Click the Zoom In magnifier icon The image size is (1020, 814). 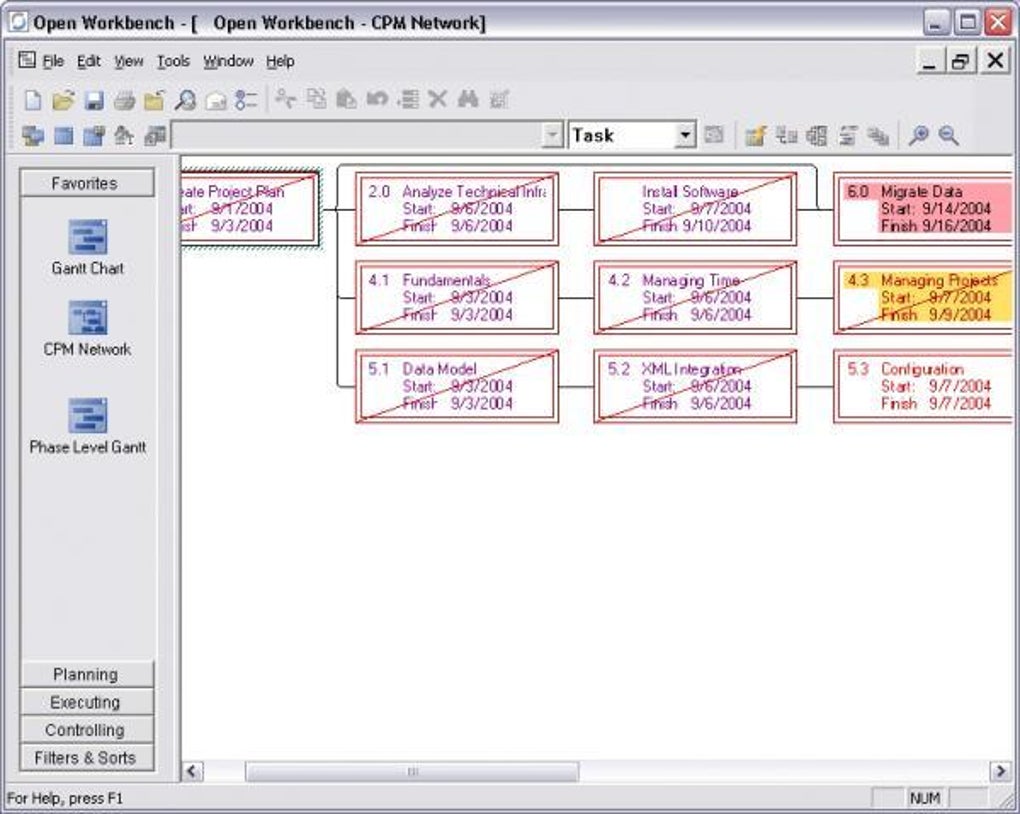919,135
